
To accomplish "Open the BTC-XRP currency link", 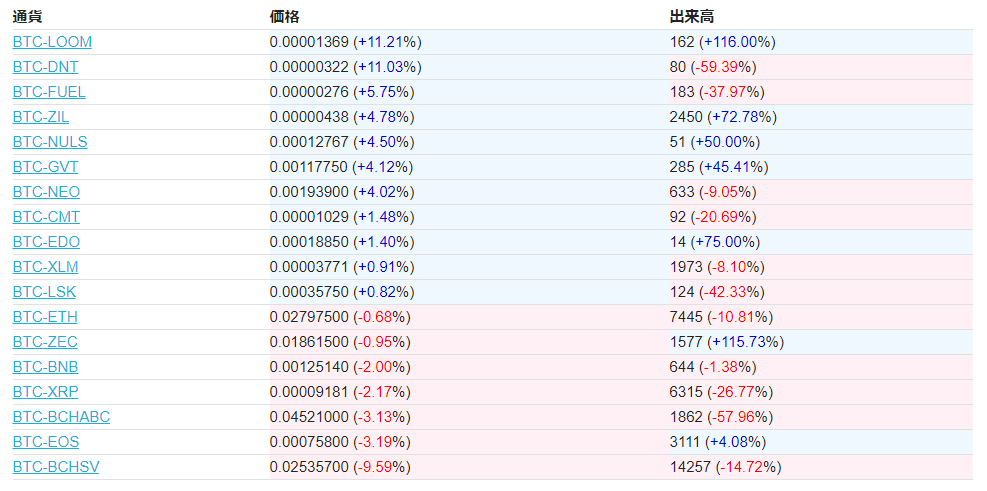I will point(45,392).
